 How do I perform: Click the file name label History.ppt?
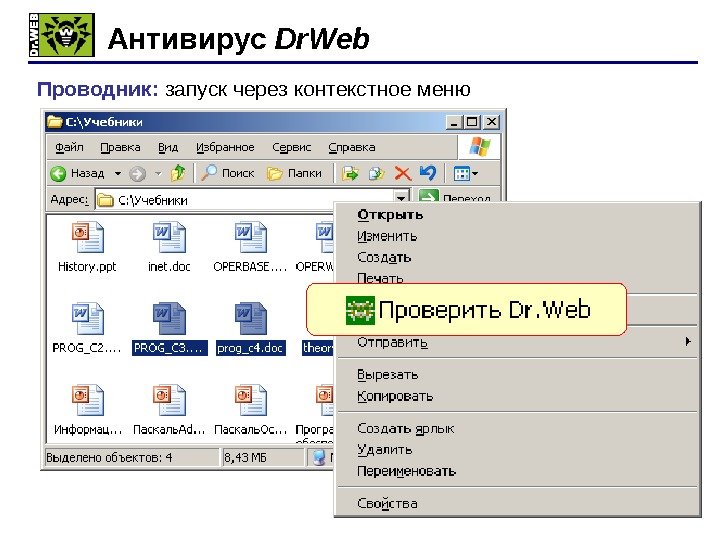pos(87,267)
